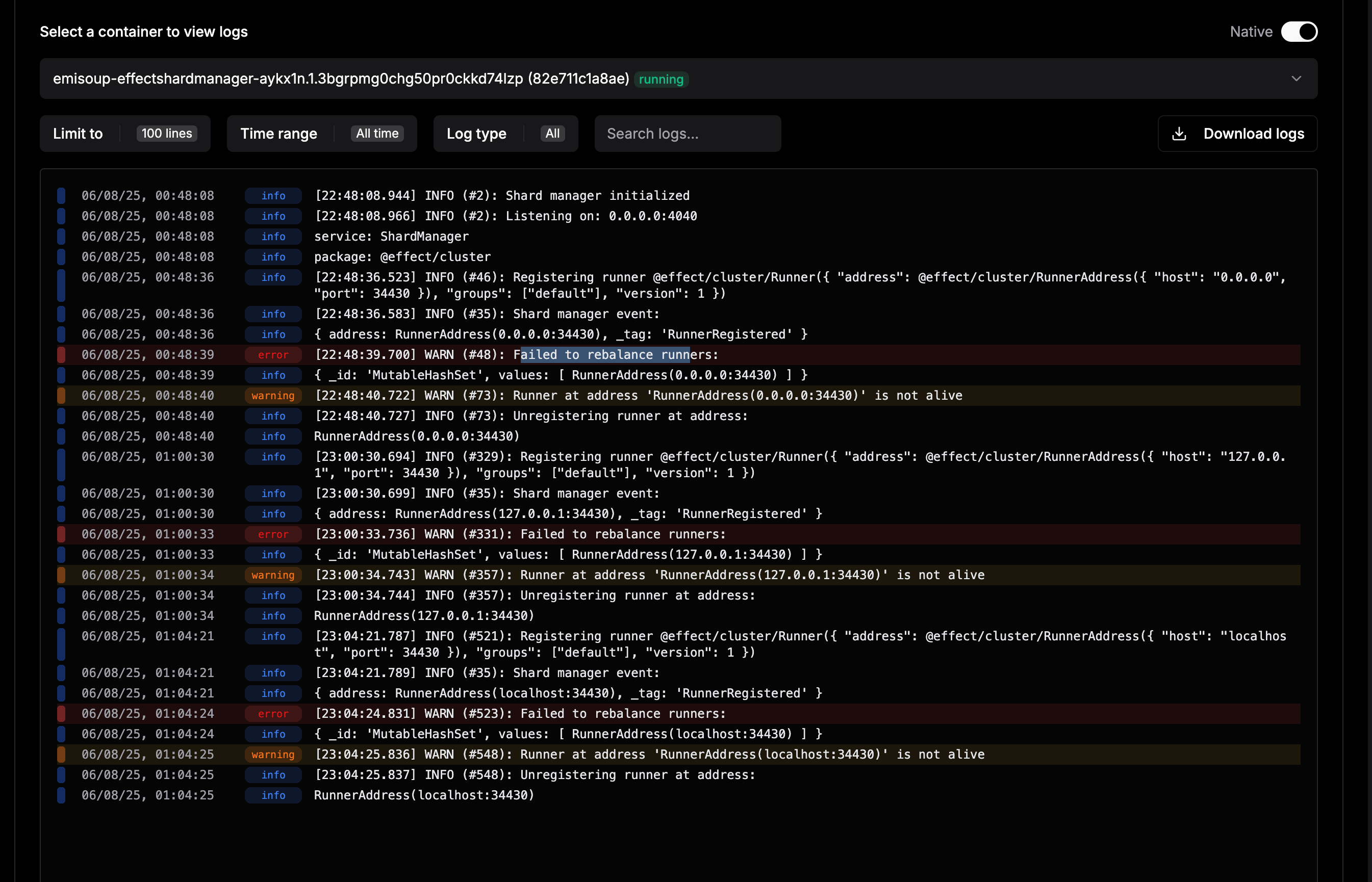The width and height of the screenshot is (1372, 882).
Task: Click the download icon beside Download logs
Action: [x=1179, y=134]
